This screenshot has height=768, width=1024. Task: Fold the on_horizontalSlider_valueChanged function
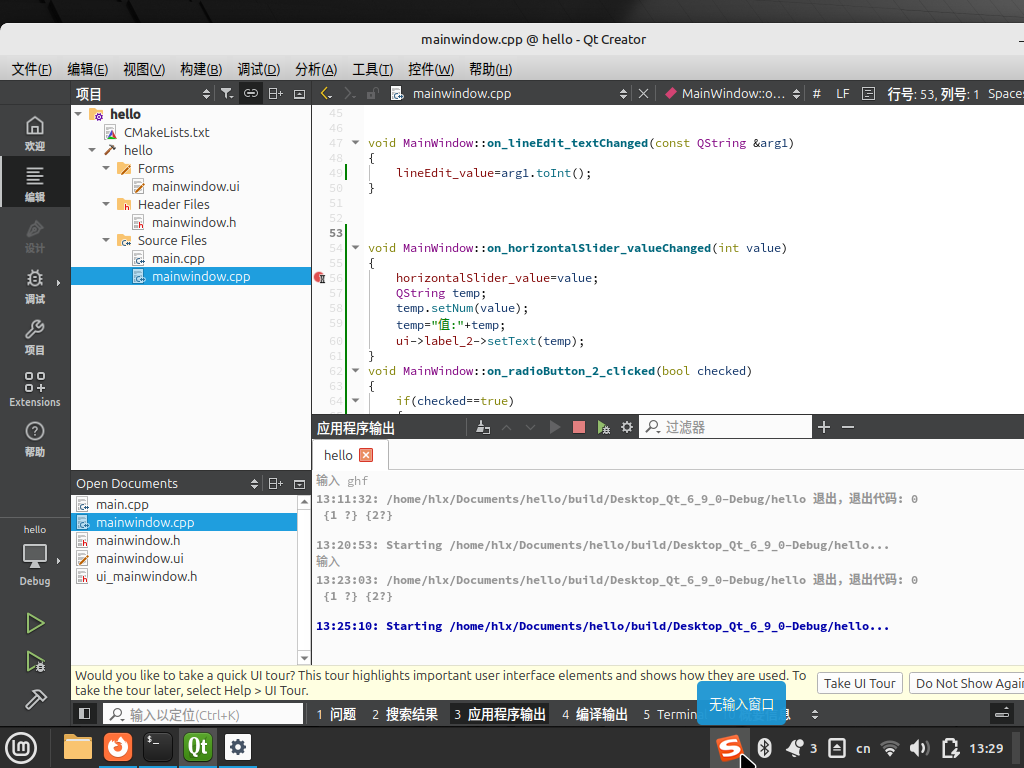[356, 248]
